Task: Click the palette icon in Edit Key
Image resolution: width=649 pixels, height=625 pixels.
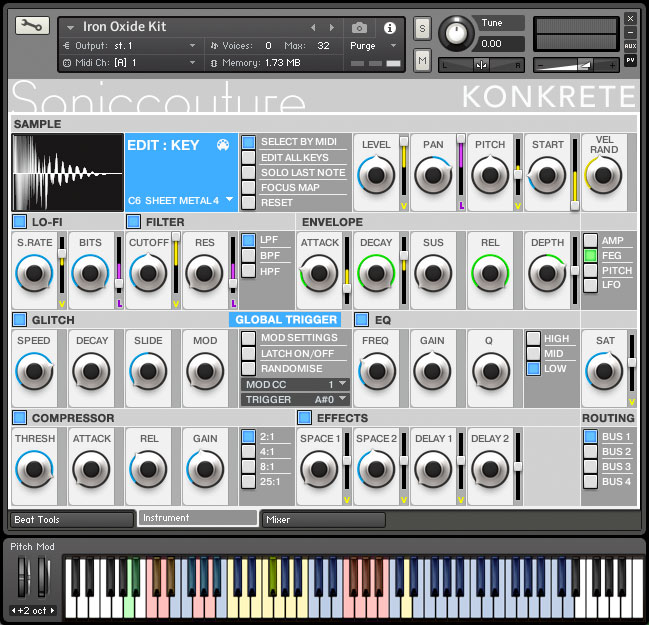Action: click(223, 145)
